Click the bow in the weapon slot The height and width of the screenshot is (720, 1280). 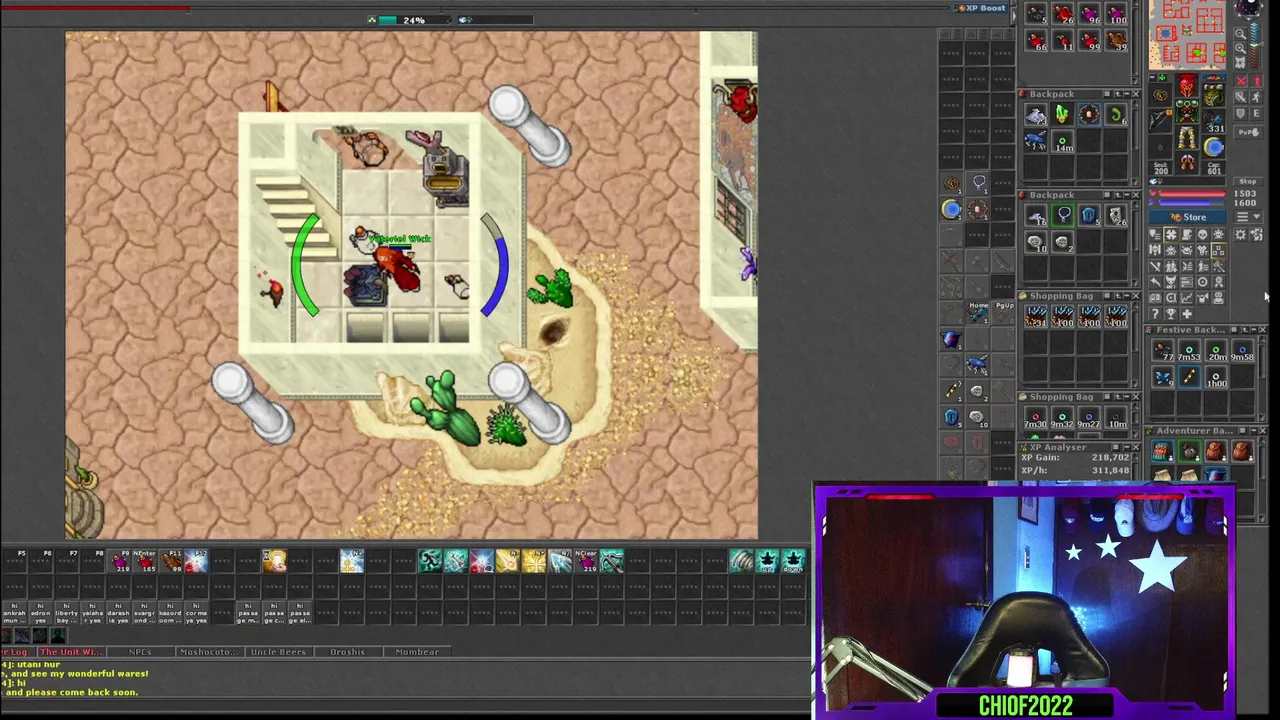coord(1160,120)
